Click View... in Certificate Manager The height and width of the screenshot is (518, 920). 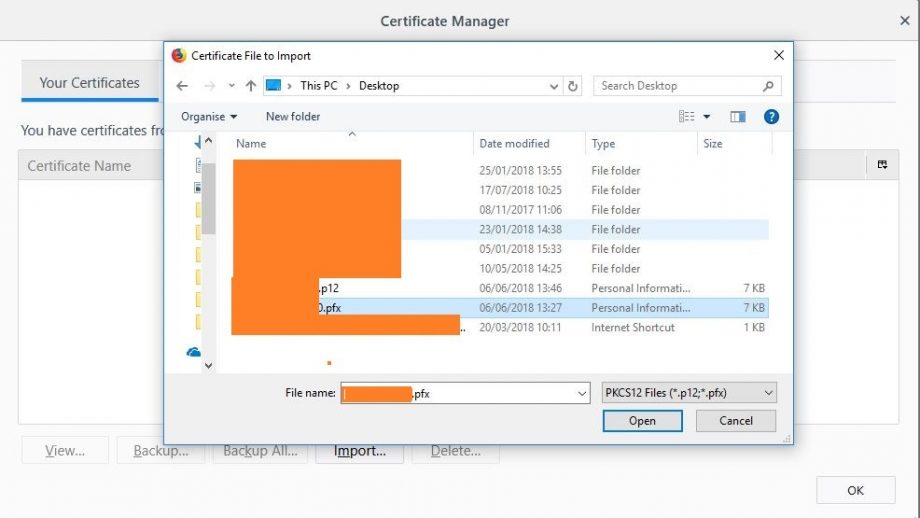[65, 451]
